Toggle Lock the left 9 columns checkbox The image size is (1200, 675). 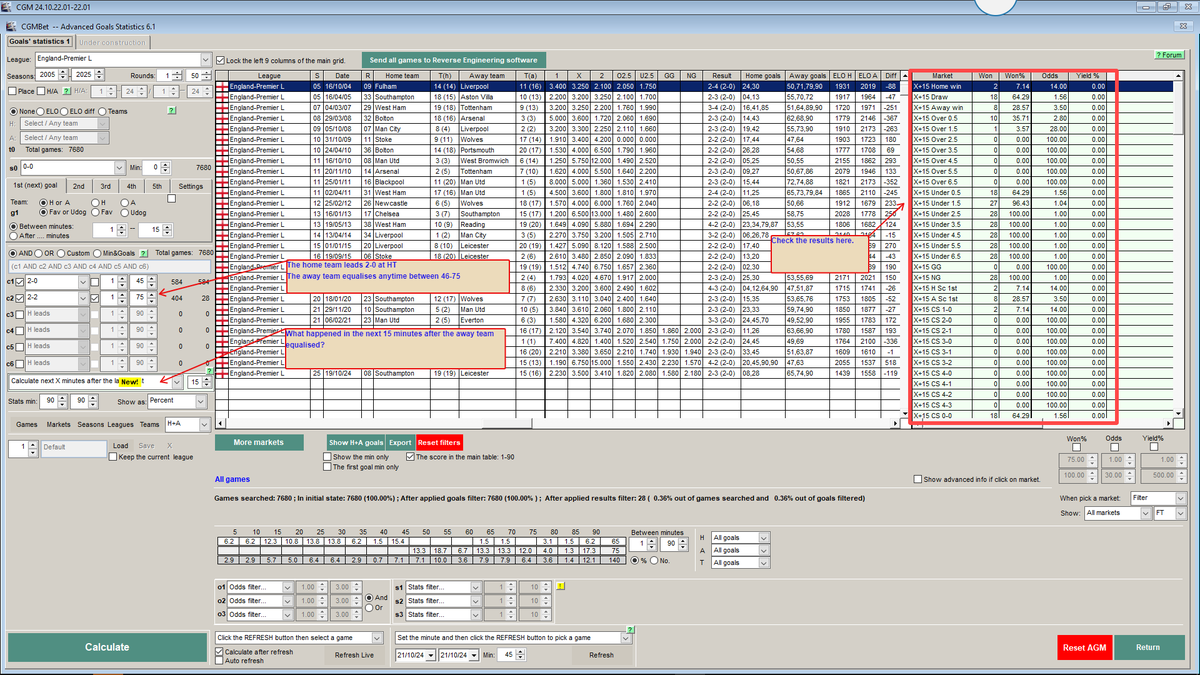[x=221, y=61]
